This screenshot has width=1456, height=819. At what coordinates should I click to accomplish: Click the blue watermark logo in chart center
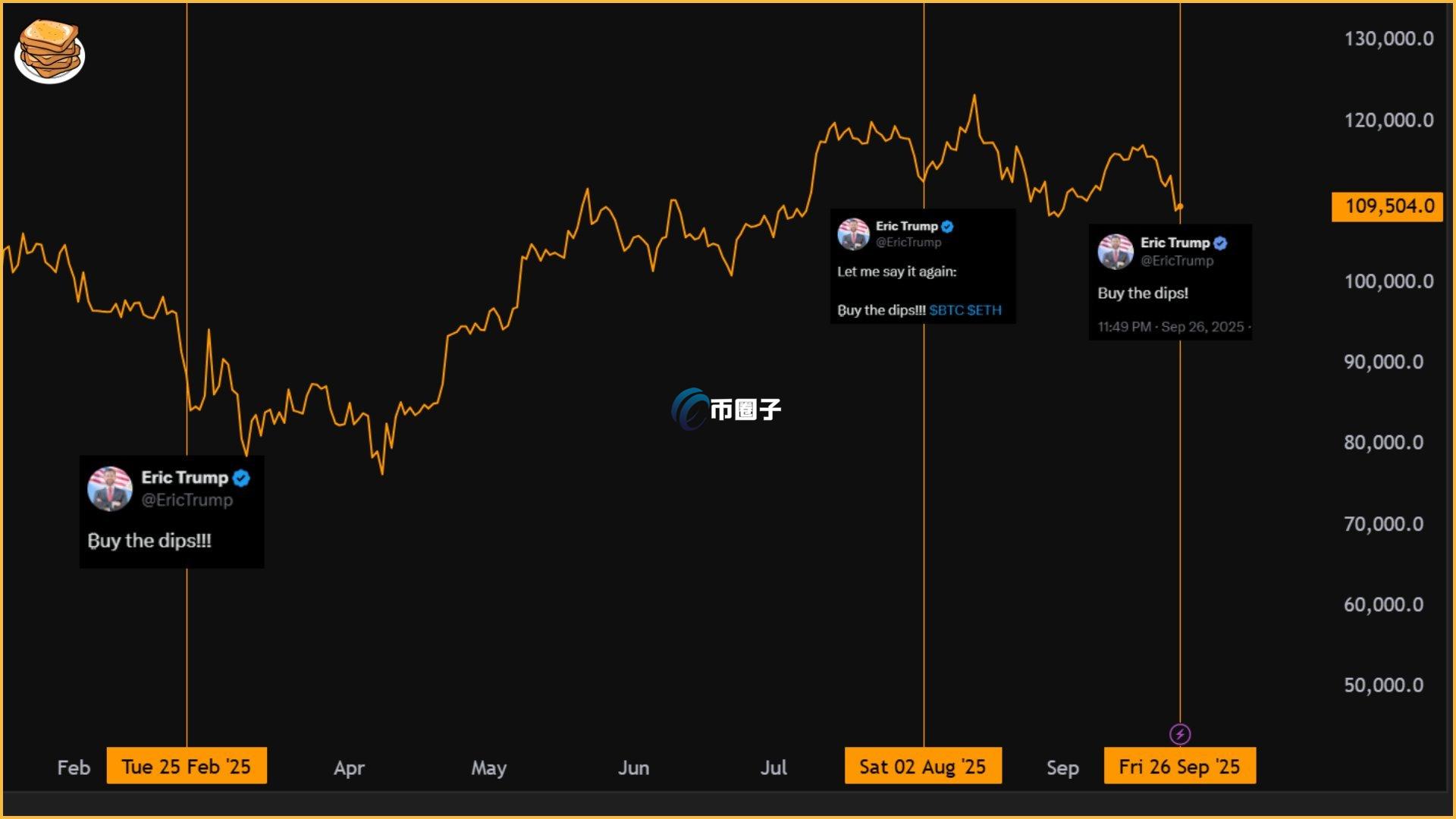tap(689, 409)
